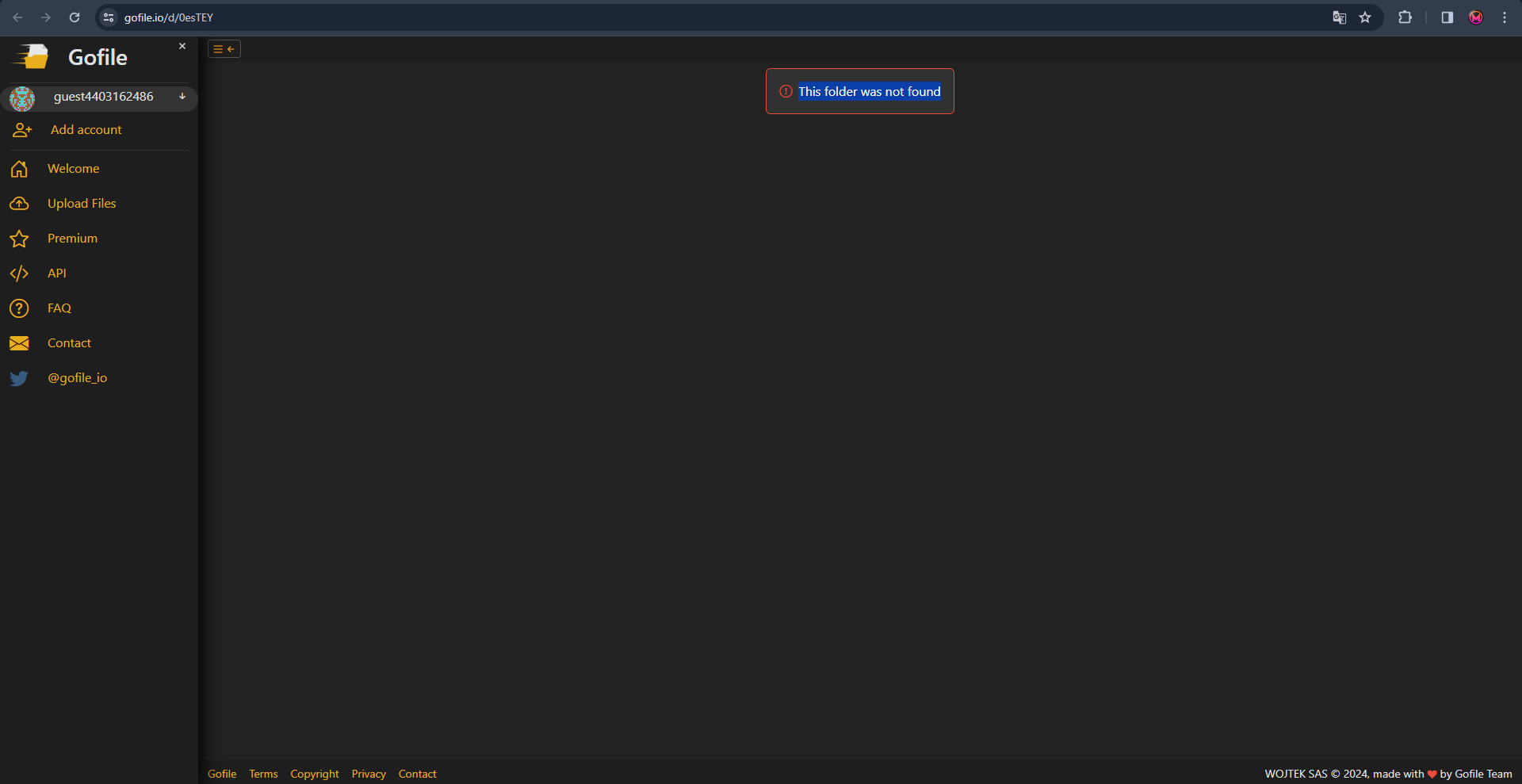Viewport: 1522px width, 784px height.
Task: Open the Add account link
Action: point(86,130)
